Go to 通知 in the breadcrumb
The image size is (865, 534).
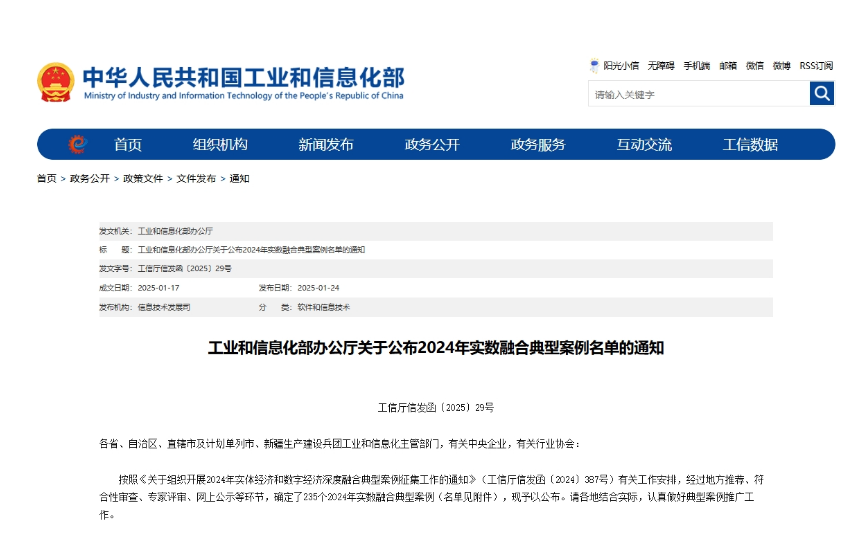pyautogui.click(x=239, y=178)
